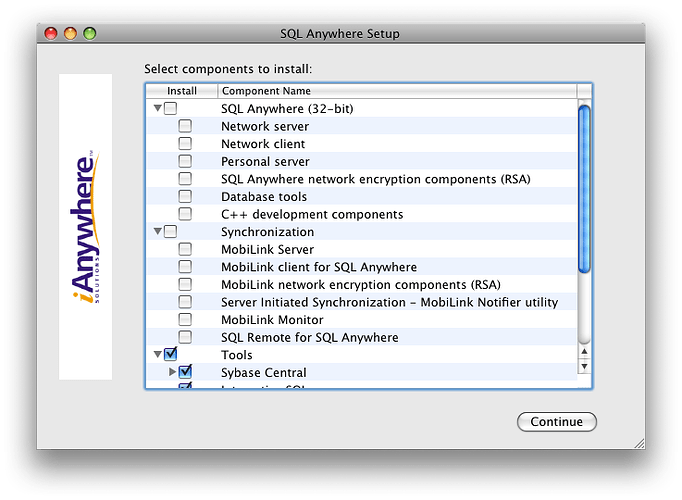Tick the MobiLink Server checkbox
Image resolution: width=682 pixels, height=500 pixels.
point(185,249)
